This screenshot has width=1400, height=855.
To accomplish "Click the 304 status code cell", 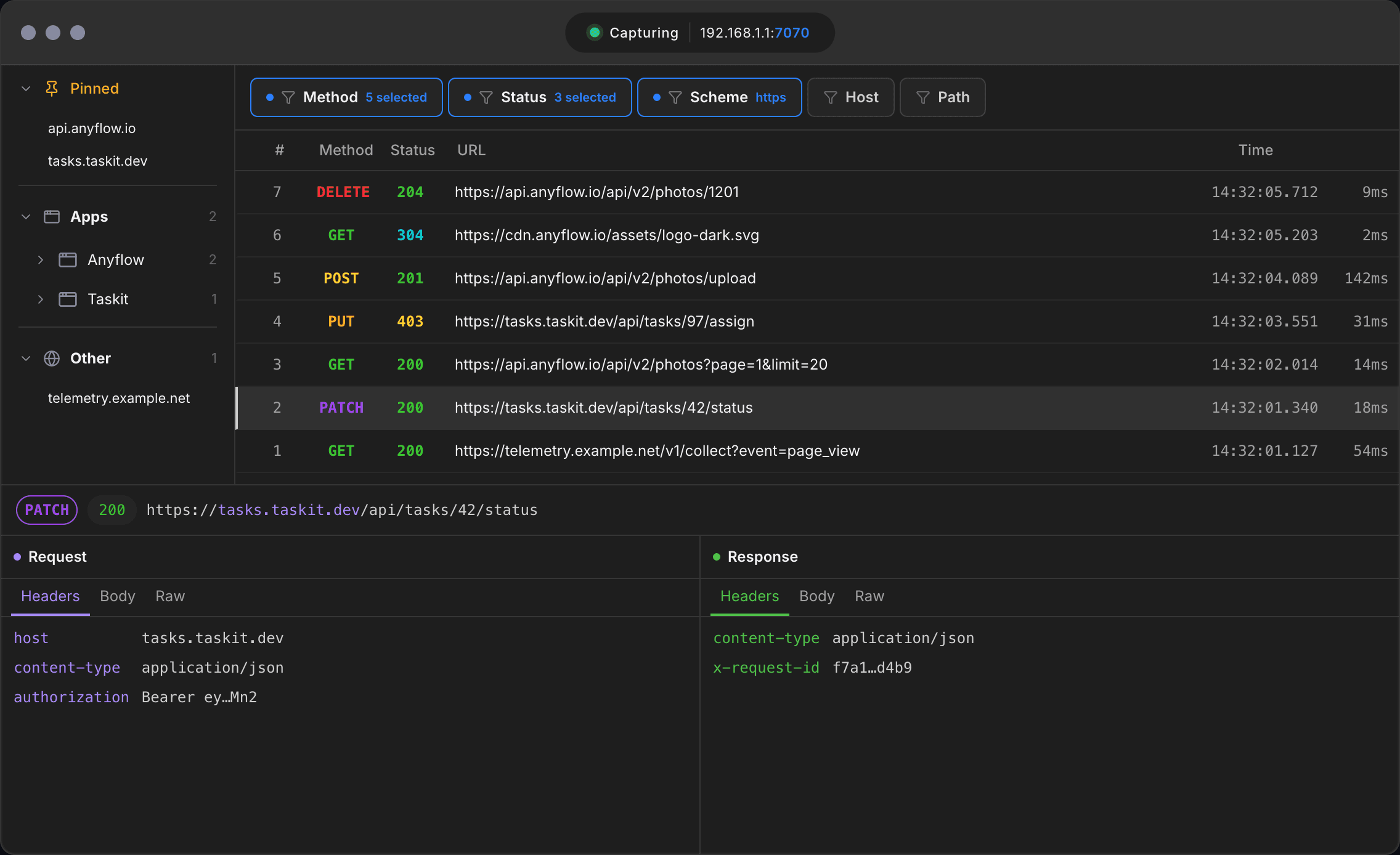I will coord(410,235).
